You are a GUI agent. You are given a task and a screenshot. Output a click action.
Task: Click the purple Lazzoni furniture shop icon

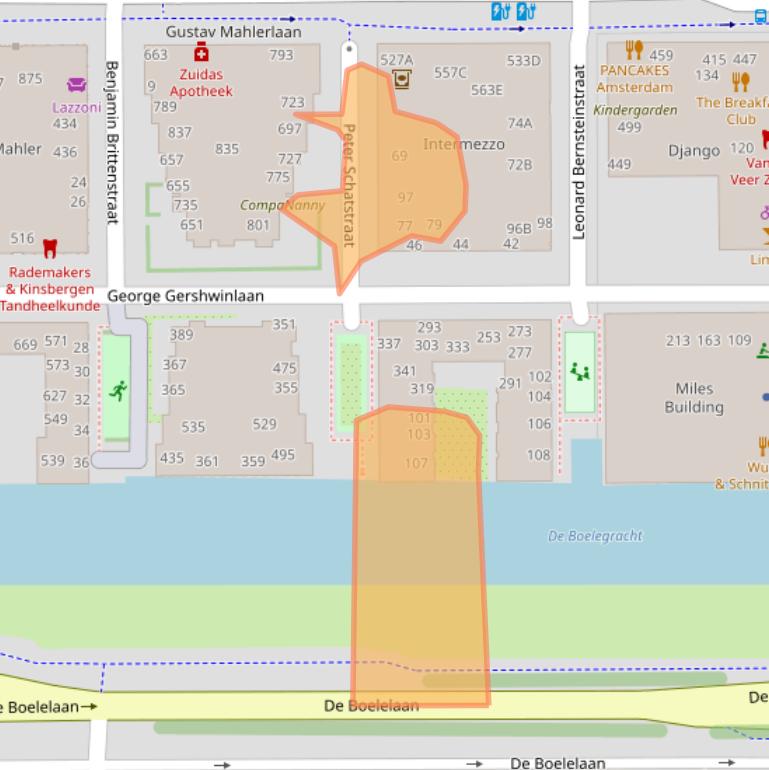76,85
